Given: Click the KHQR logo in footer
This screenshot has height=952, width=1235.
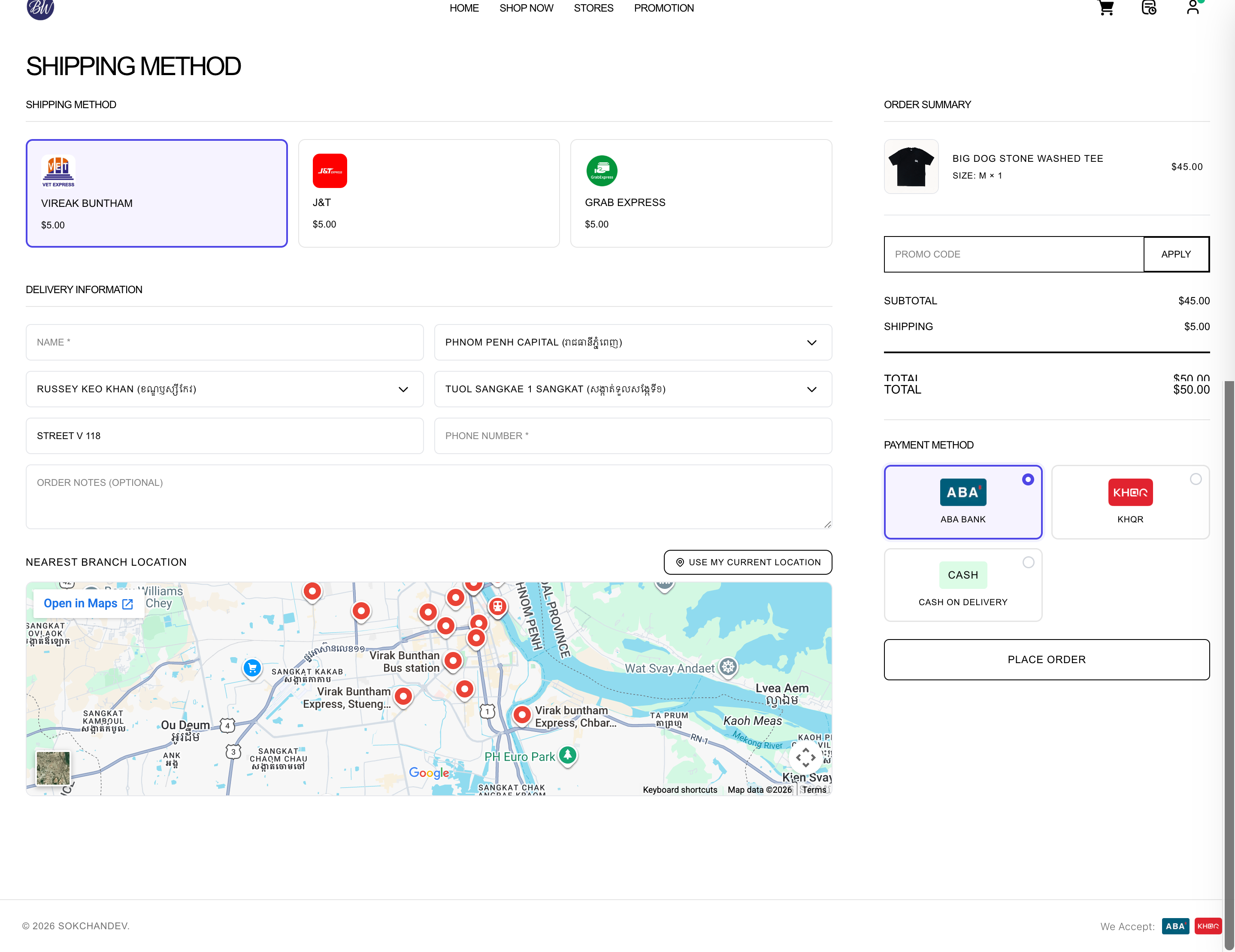Looking at the screenshot, I should point(1208,926).
